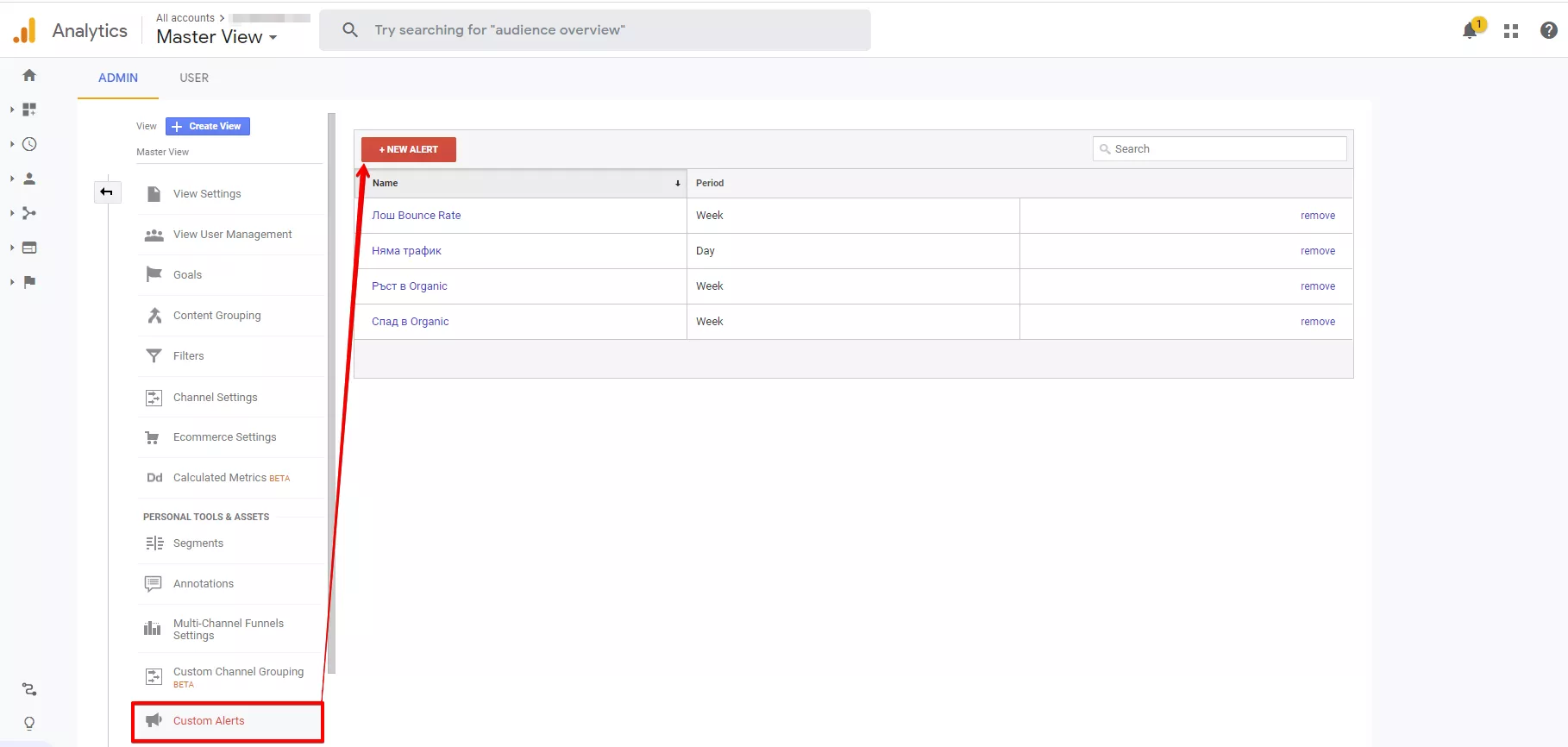Open the Лош Bounce Rate alert
The height and width of the screenshot is (747, 1568).
(417, 216)
